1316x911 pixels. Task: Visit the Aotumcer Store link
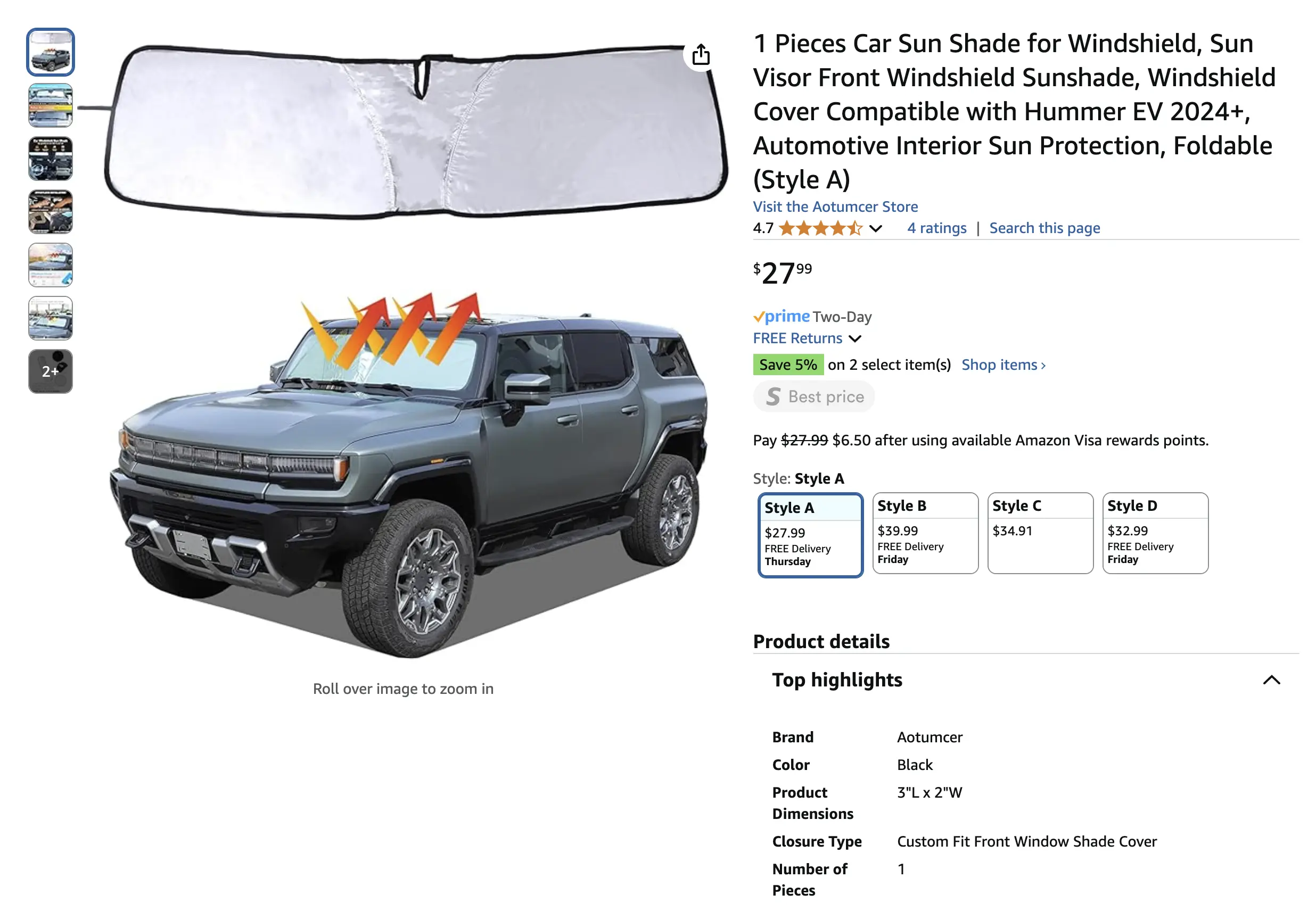(835, 206)
